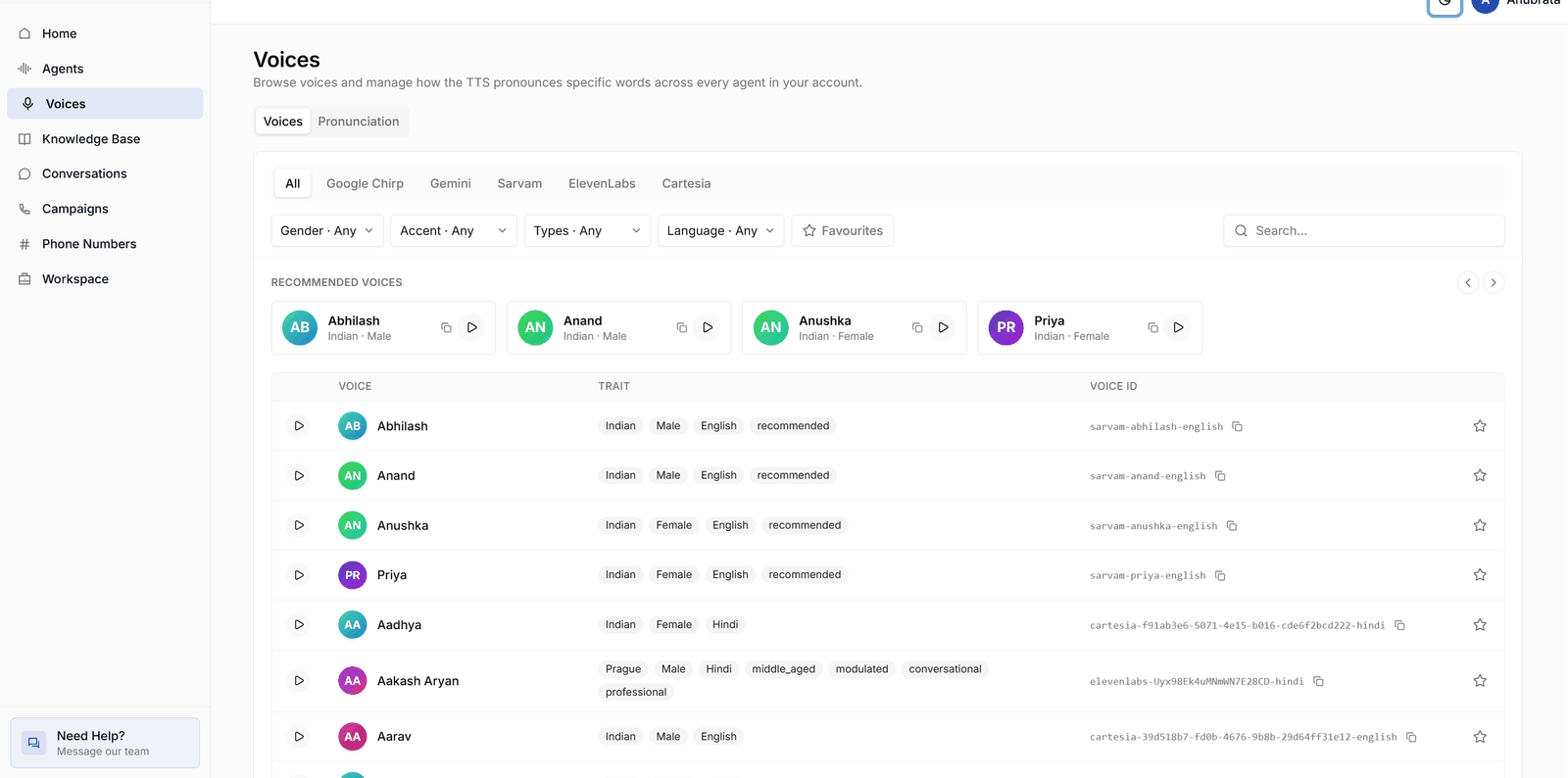Copy the Priya recommended card voice ID
Image resolution: width=1568 pixels, height=778 pixels.
point(1152,327)
